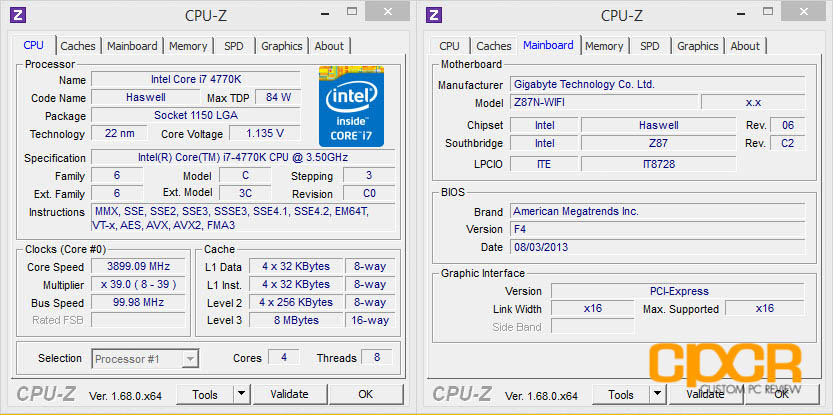Click the Code Name value 'Haswell'
This screenshot has width=833, height=415.
click(x=146, y=97)
